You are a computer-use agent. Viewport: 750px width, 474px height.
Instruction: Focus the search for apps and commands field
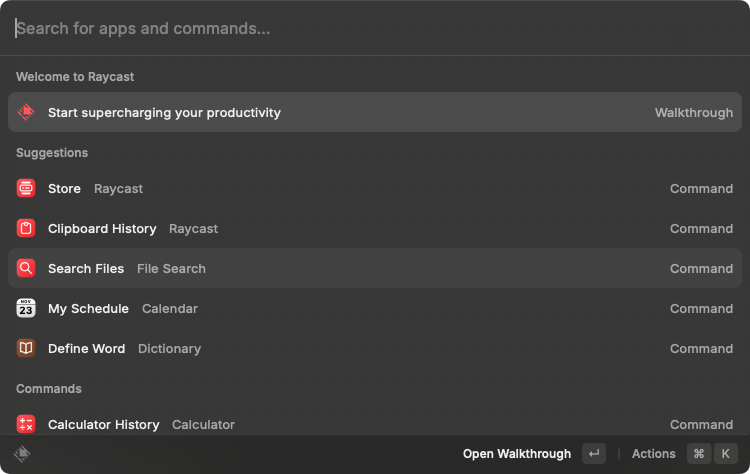point(375,28)
